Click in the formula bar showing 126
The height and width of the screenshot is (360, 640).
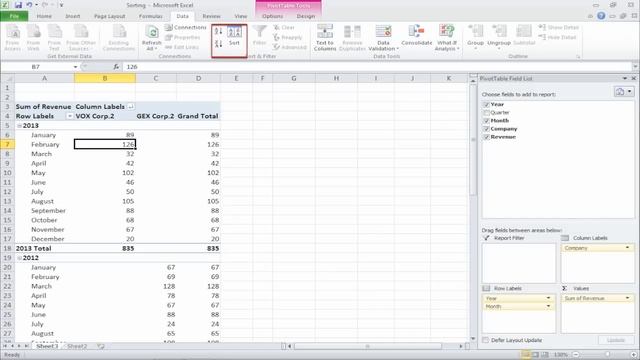click(x=378, y=67)
